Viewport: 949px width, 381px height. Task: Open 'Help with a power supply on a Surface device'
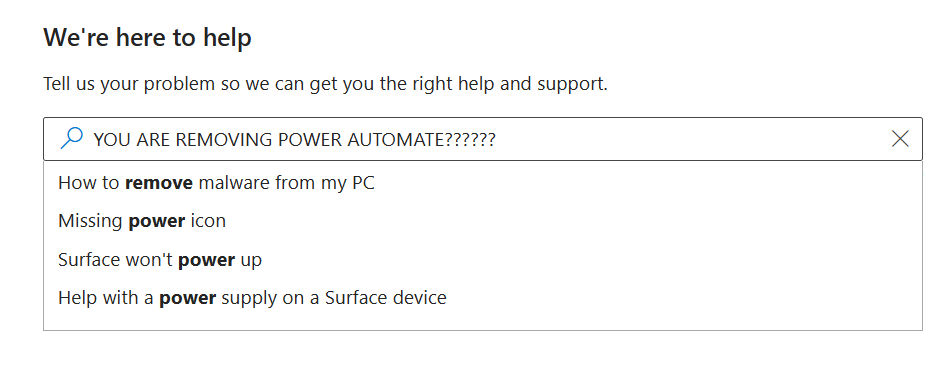point(482,298)
